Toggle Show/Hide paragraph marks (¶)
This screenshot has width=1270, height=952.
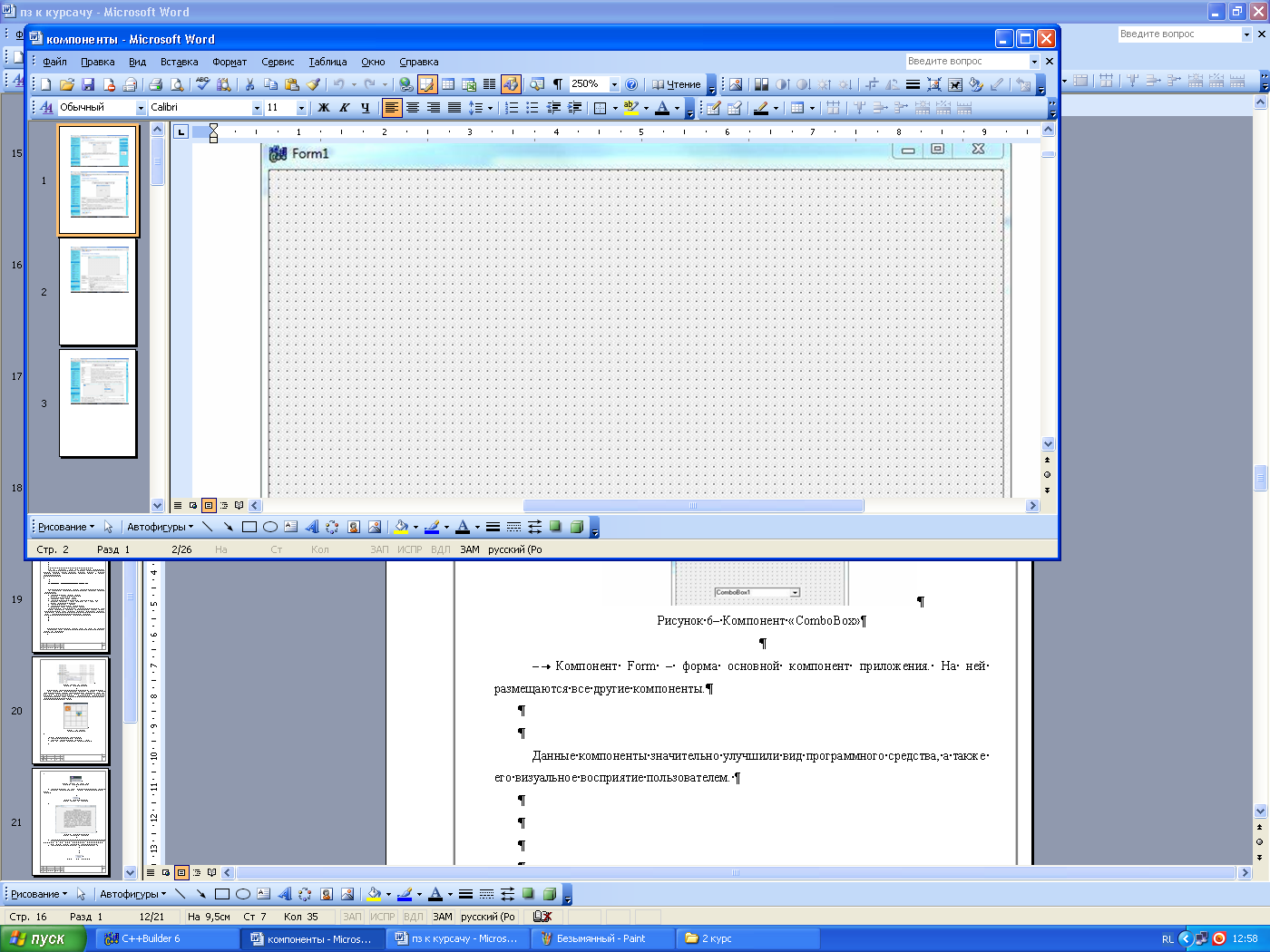click(558, 84)
